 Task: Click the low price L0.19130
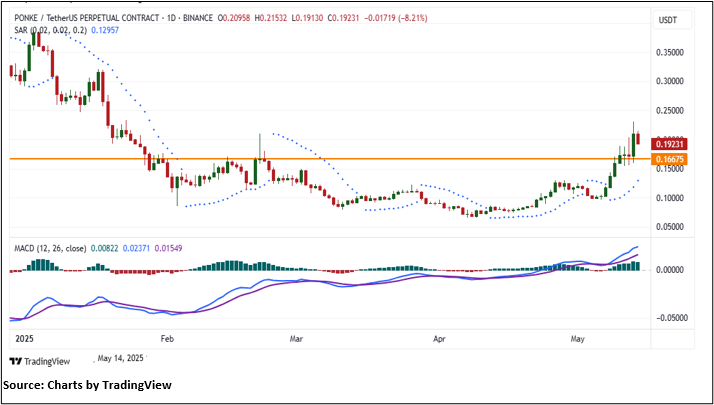(307, 18)
